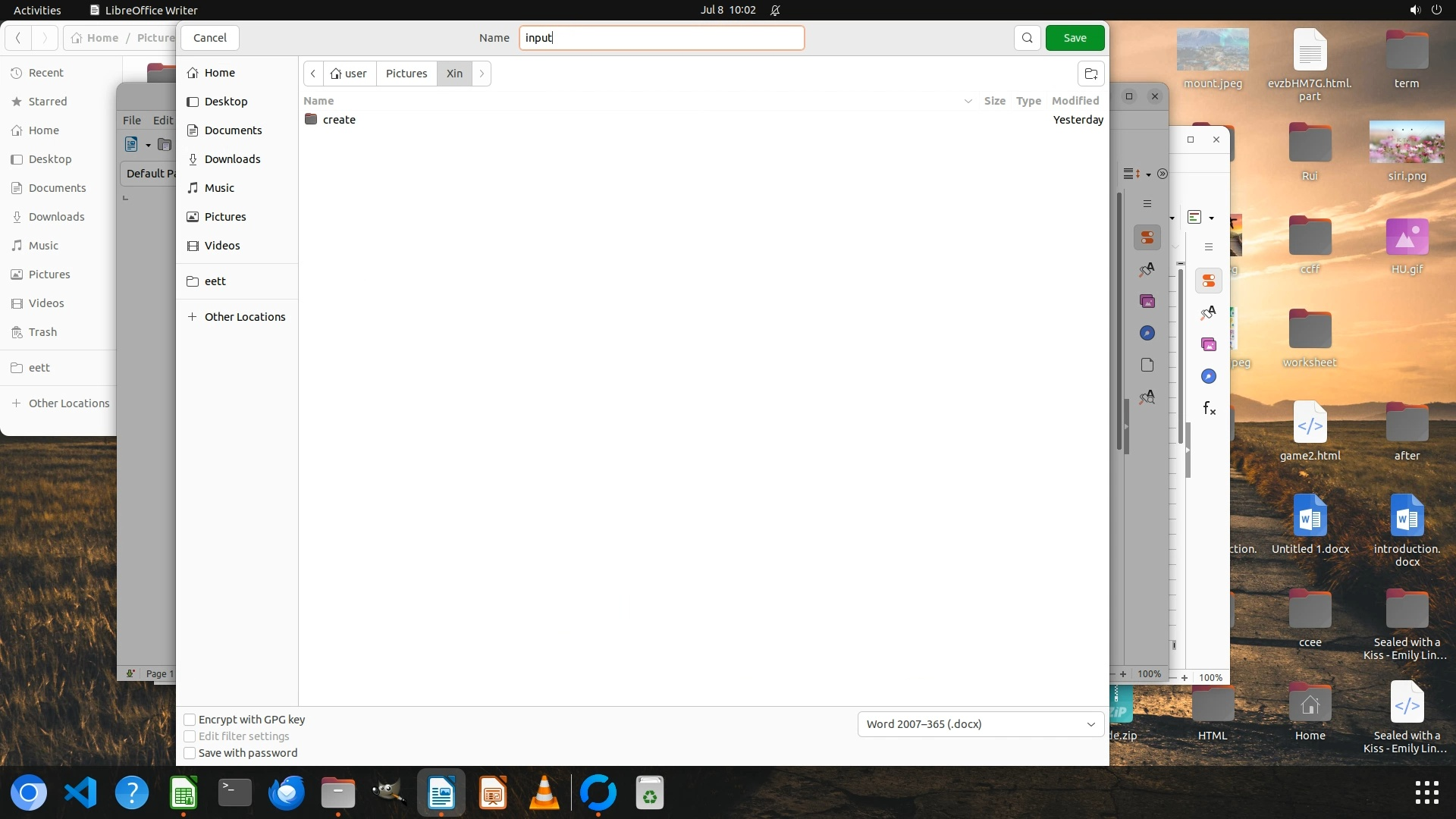
Task: Toggle the Edit filter settings checkbox
Action: click(x=190, y=736)
